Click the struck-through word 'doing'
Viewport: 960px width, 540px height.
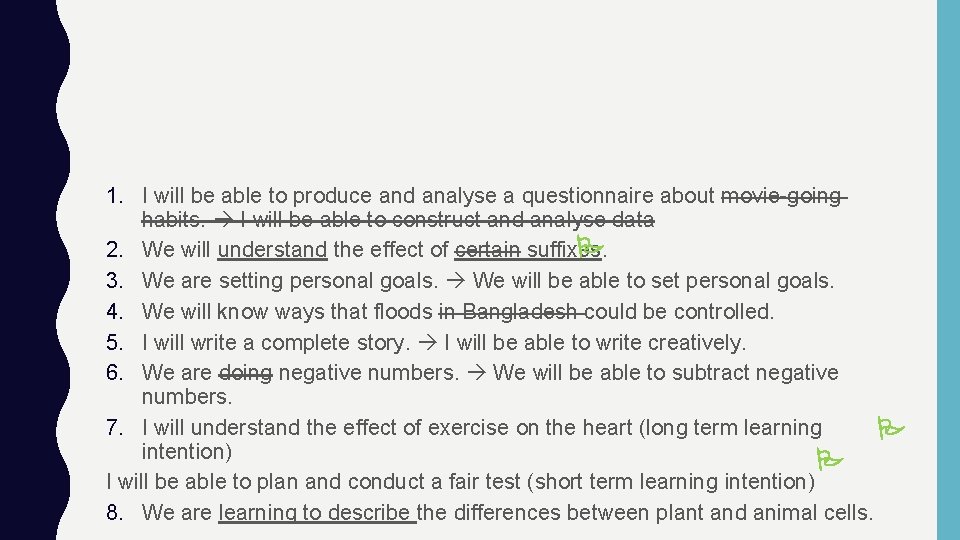click(x=244, y=373)
